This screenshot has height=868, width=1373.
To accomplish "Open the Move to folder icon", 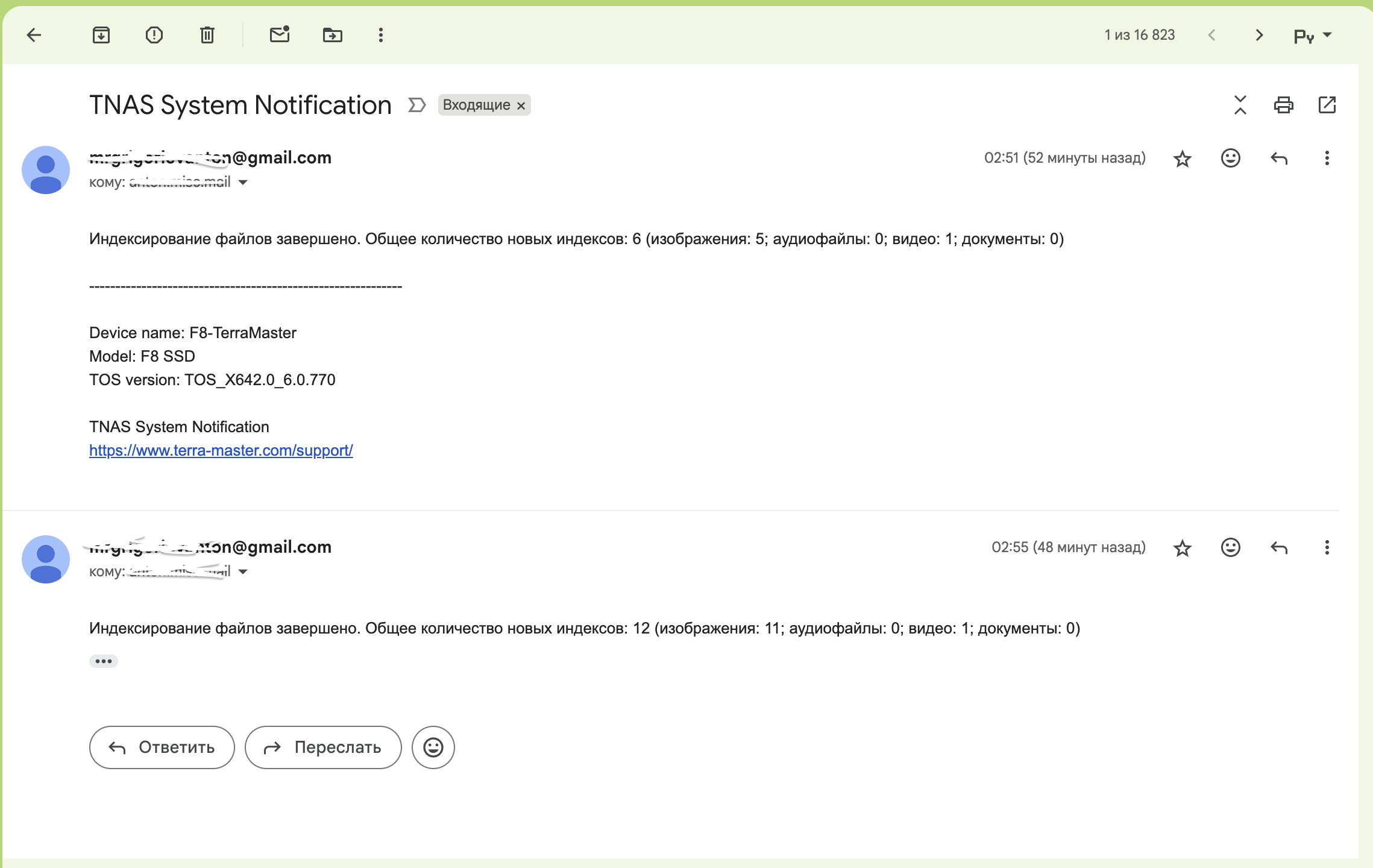I will (333, 35).
